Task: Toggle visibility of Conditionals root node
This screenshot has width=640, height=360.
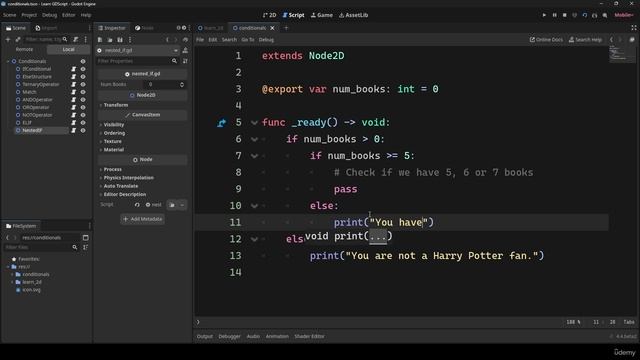Action: (83, 61)
